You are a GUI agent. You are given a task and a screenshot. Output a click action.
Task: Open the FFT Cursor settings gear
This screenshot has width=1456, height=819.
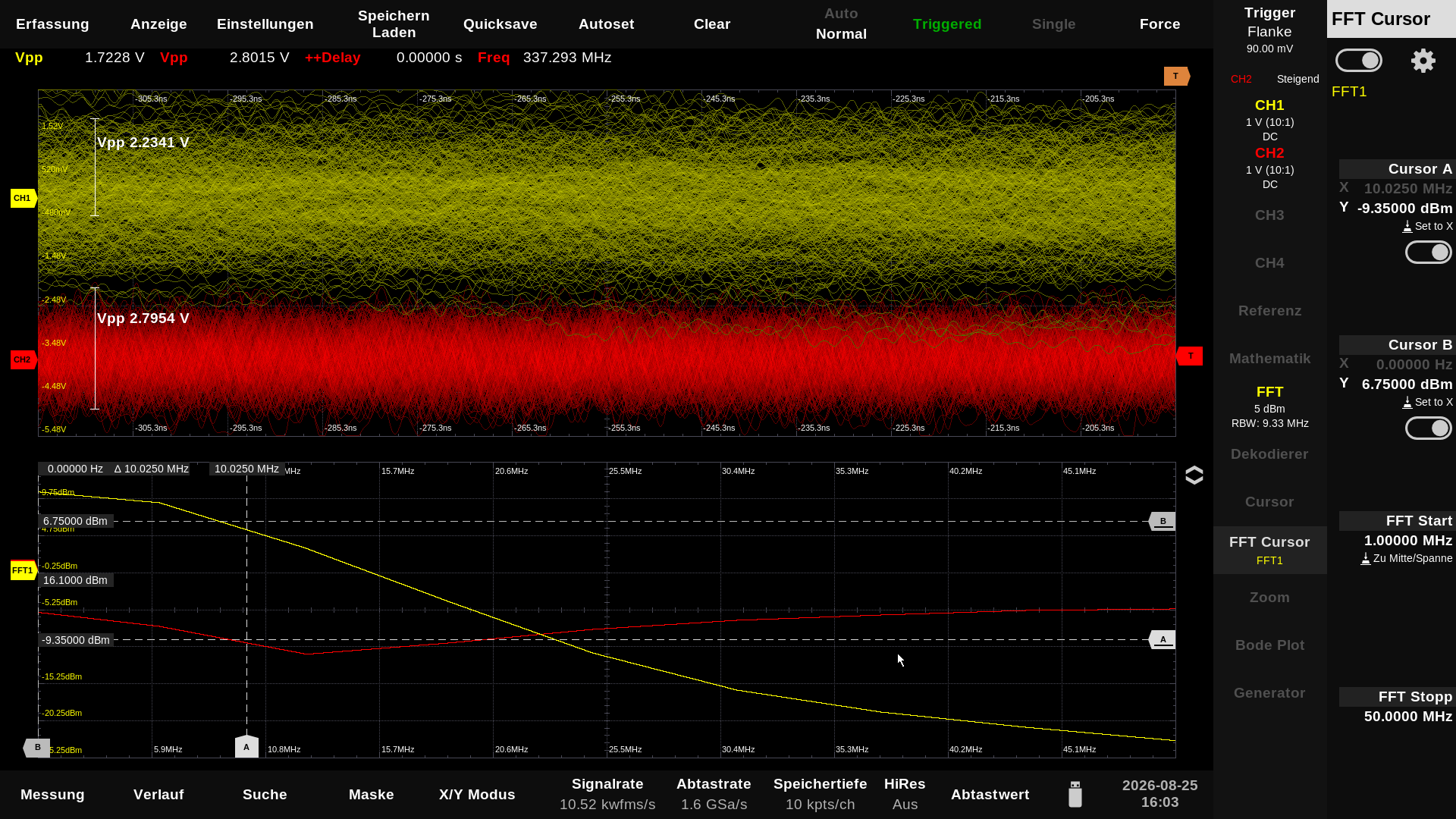(x=1423, y=61)
